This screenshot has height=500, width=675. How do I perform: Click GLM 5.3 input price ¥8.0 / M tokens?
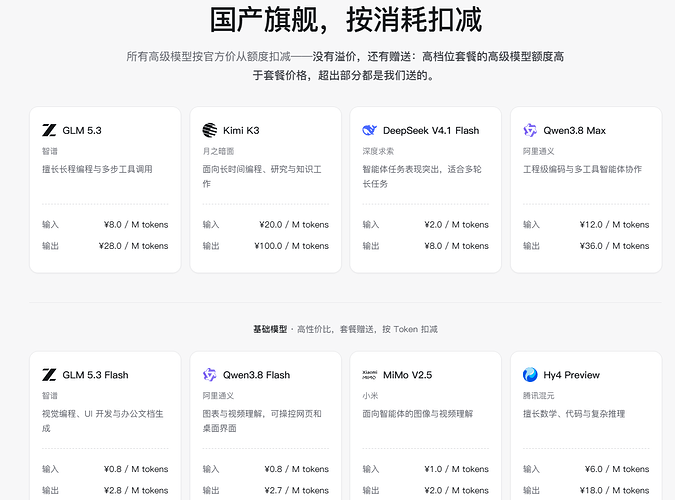pyautogui.click(x=136, y=224)
